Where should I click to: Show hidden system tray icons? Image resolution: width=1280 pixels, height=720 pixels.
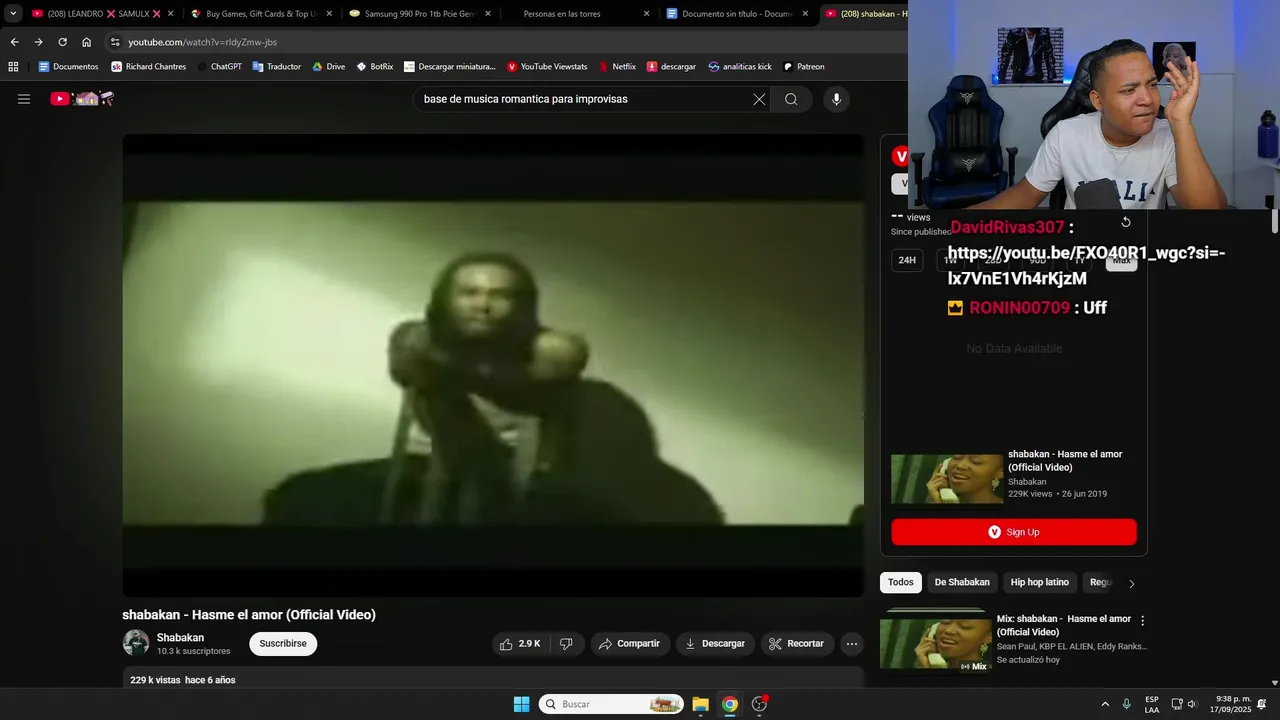point(1105,704)
